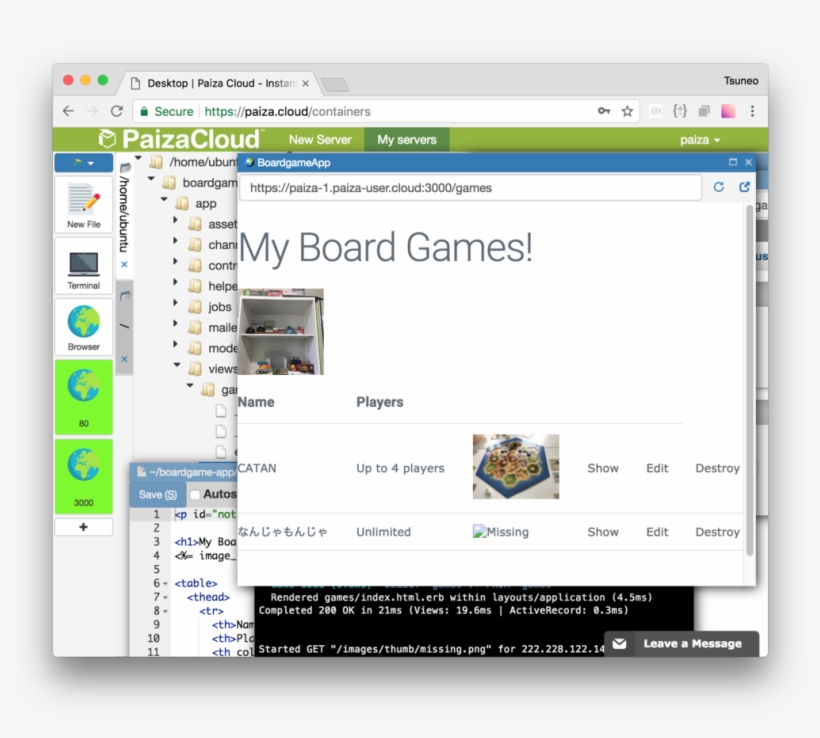
Task: Destroy the なんじゃもんじゃ game entry
Action: pyautogui.click(x=717, y=532)
